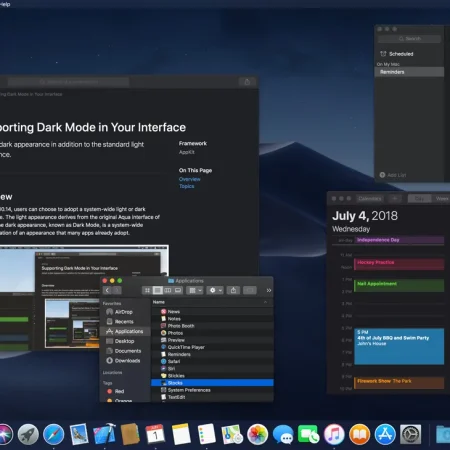This screenshot has height=450, width=450.
Task: Select the Red tag in Finder sidebar
Action: 119,391
